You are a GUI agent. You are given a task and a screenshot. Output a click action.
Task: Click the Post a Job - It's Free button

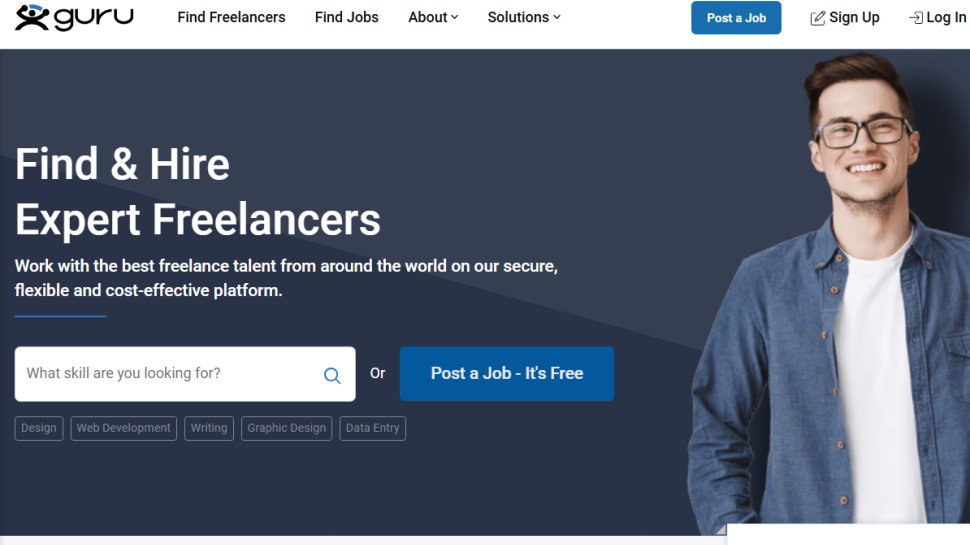coord(507,374)
